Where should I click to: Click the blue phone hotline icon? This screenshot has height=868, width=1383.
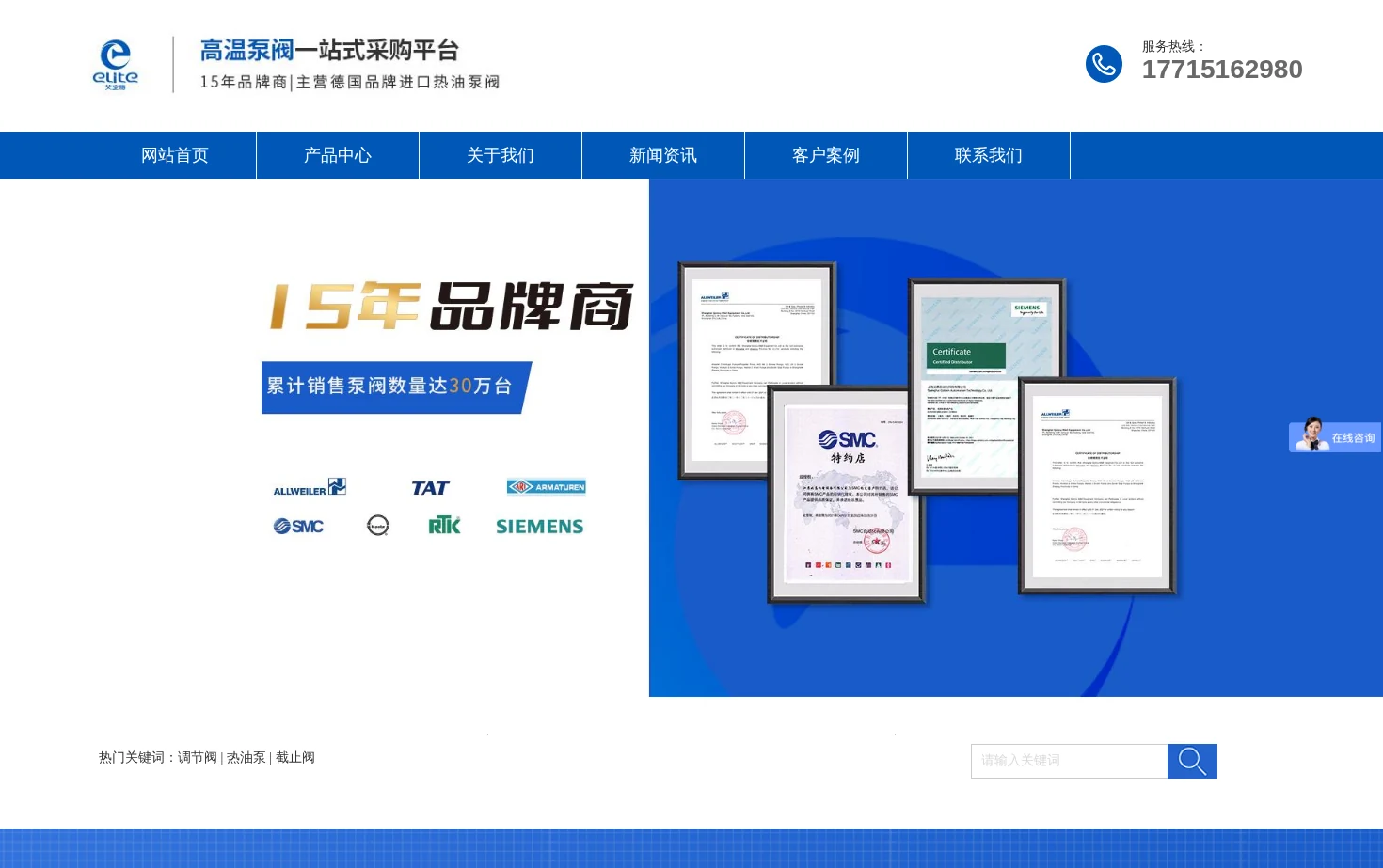(x=1104, y=64)
